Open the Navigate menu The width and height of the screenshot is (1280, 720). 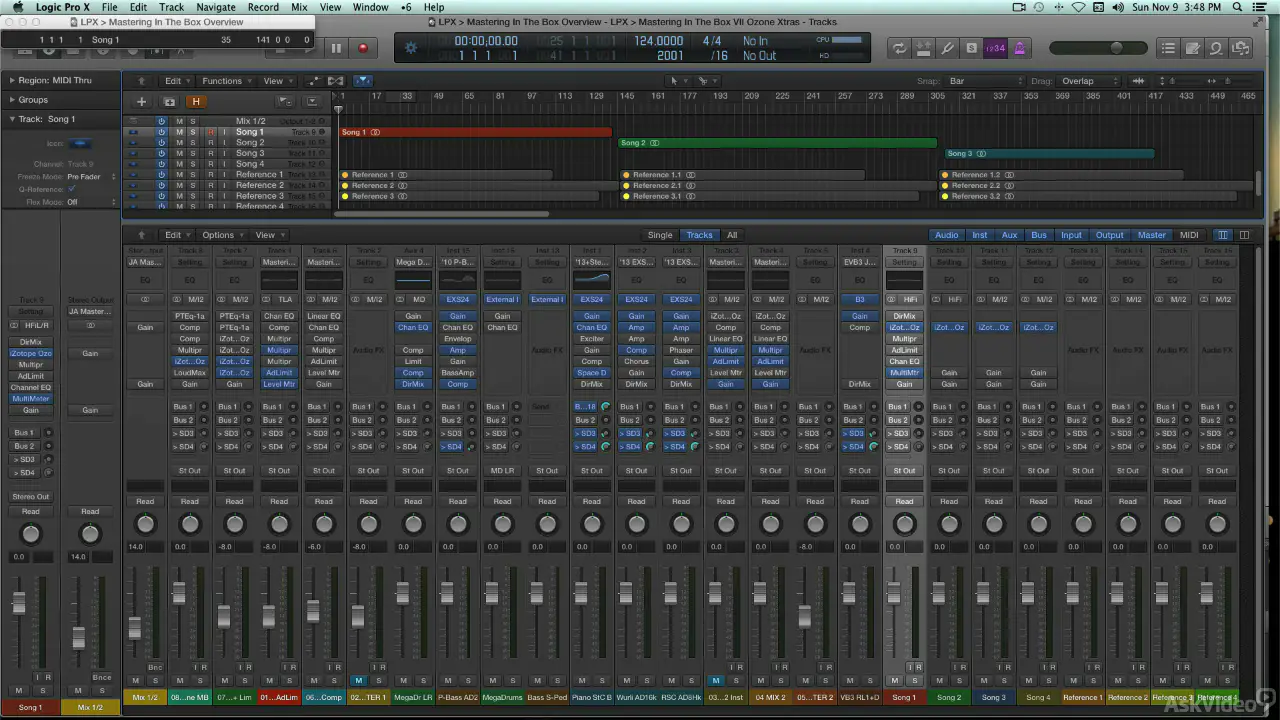[216, 7]
